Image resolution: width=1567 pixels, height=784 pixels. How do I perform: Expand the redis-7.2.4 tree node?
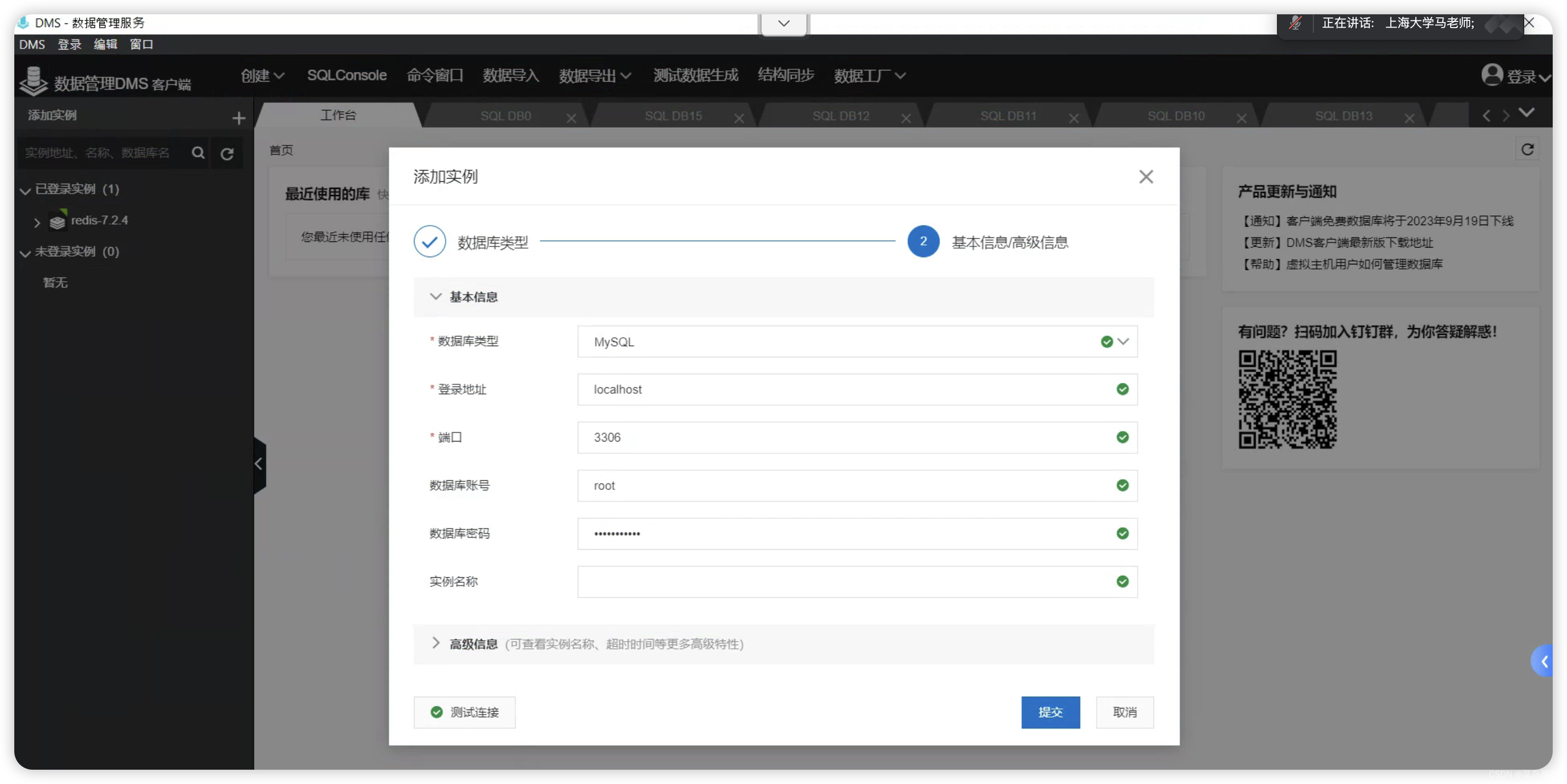(37, 222)
